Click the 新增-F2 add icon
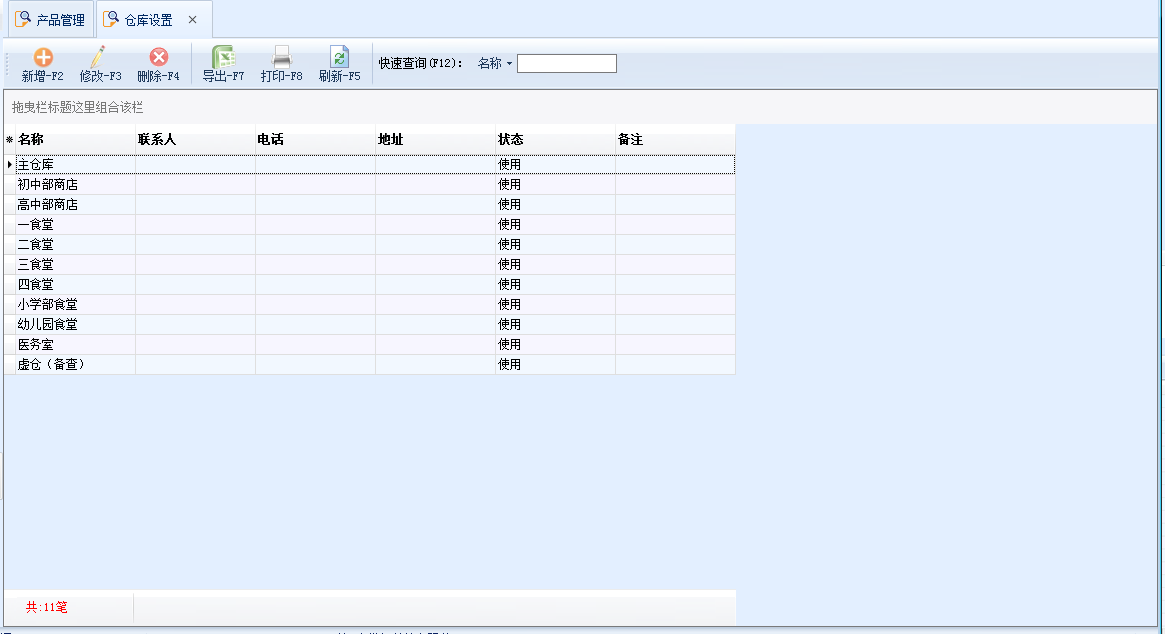This screenshot has width=1165, height=634. [43, 58]
